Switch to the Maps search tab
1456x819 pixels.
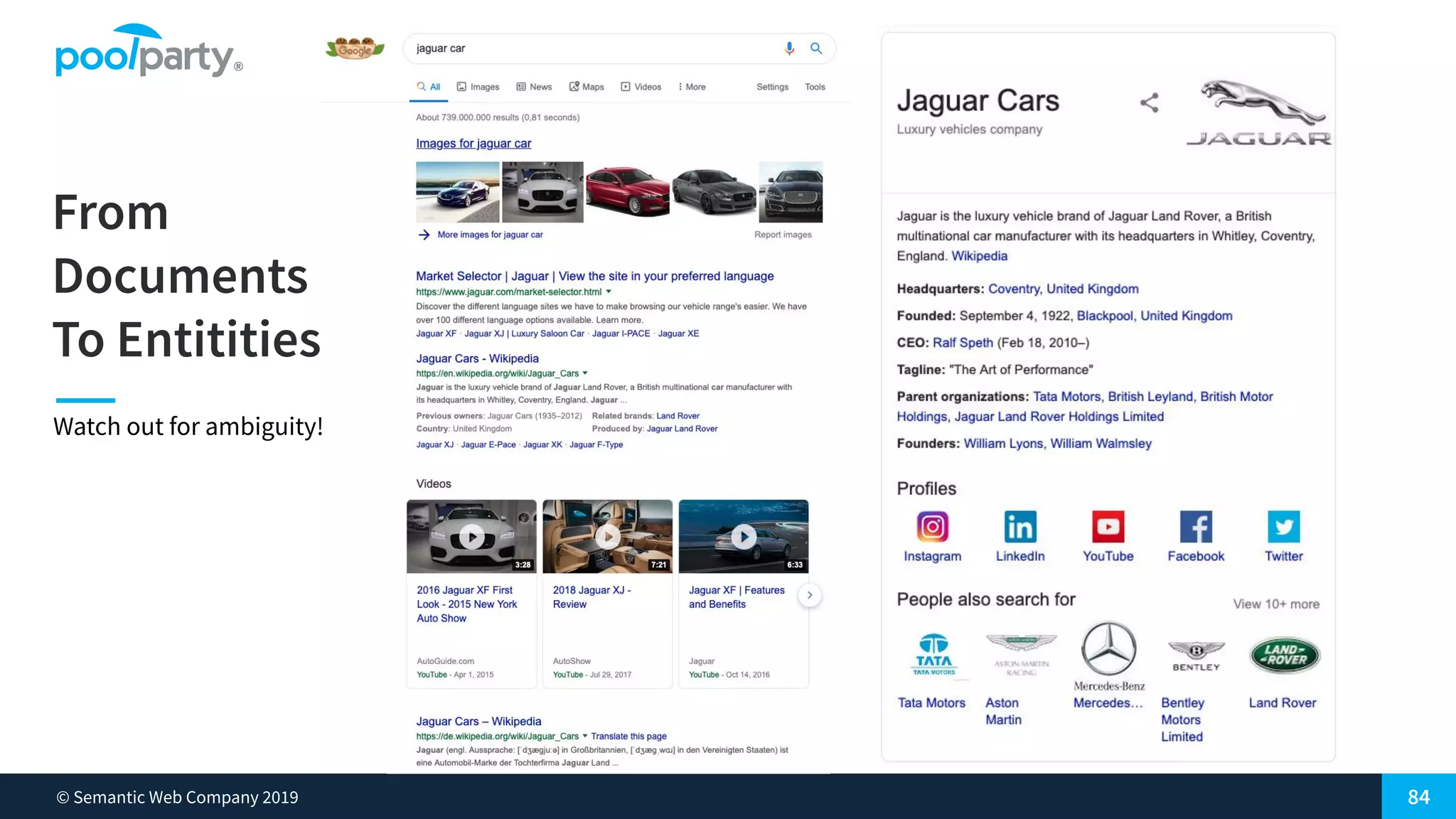[587, 87]
